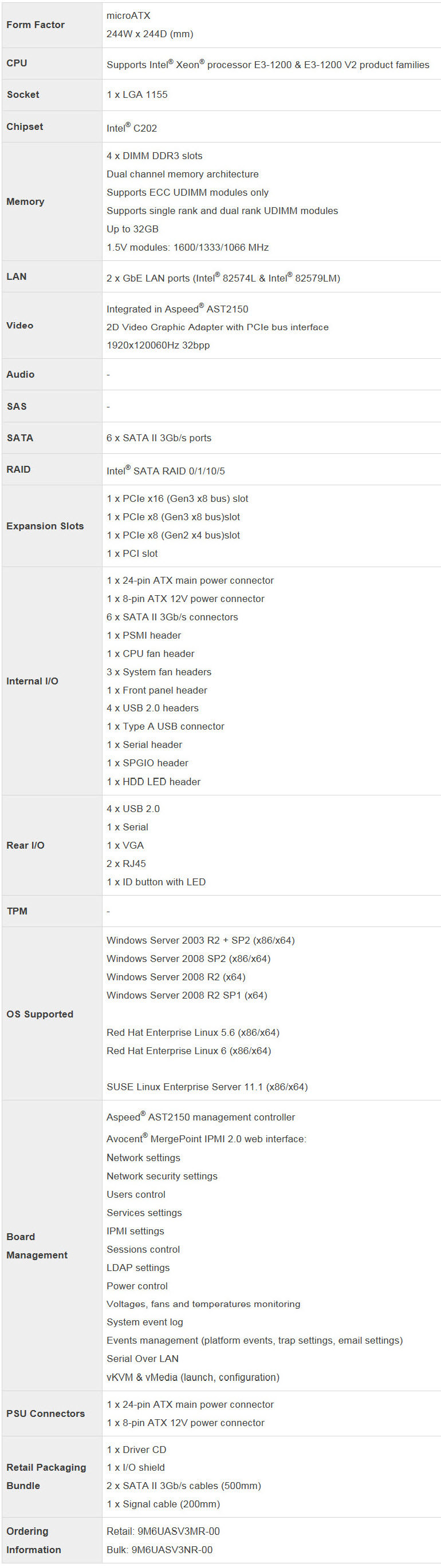Click the Form Factor row label
Viewport: 441px width, 1568px height.
point(36,25)
